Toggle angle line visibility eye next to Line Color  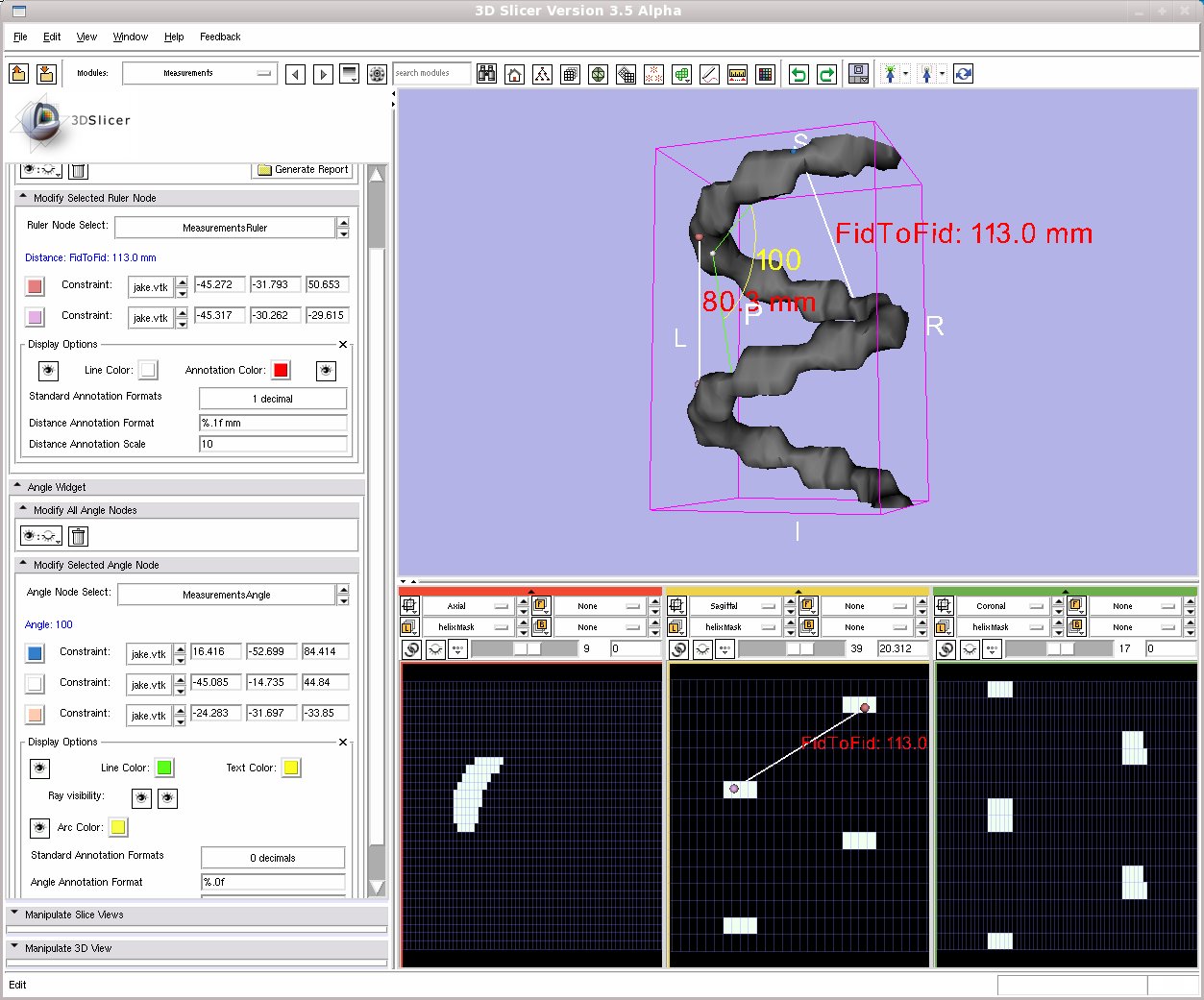39,768
